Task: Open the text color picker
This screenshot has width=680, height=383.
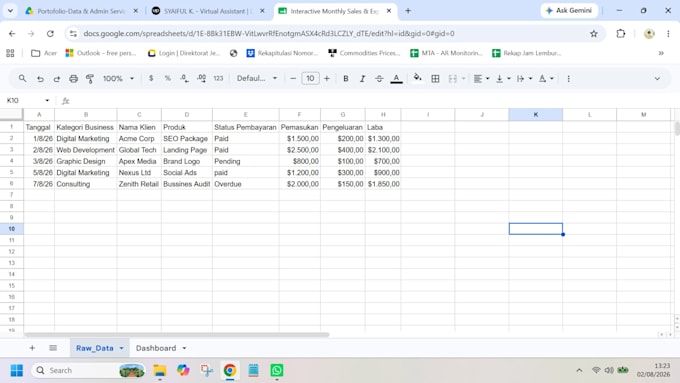Action: [x=396, y=79]
